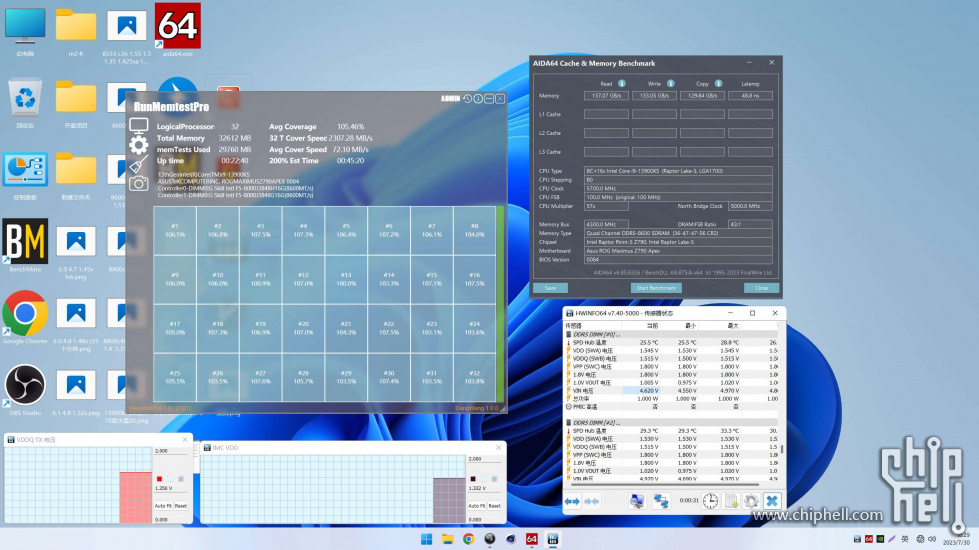Select thread tile #1 in RunMemtestPro grid
Image resolution: width=979 pixels, height=550 pixels.
pos(175,230)
